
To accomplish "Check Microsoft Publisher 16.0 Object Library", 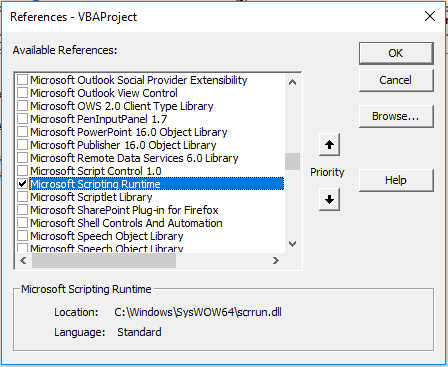I will coord(22,145).
